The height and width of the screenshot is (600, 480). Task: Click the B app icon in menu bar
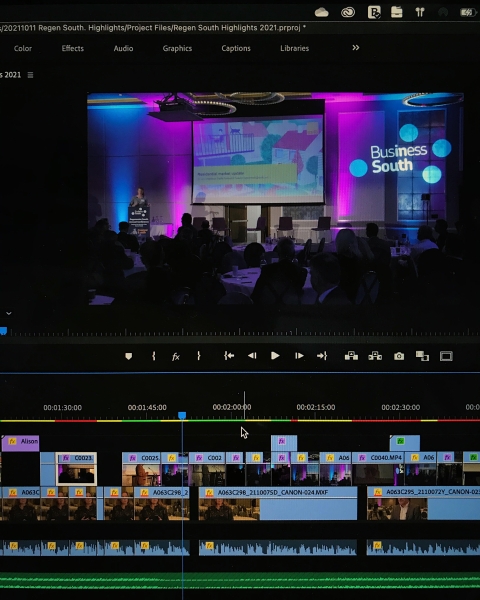374,12
